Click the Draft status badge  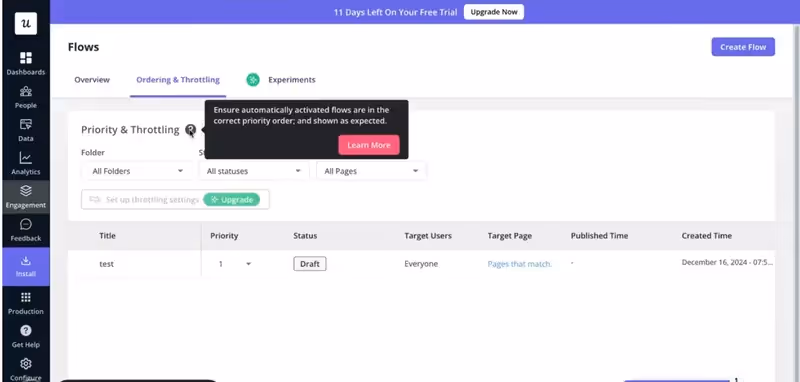(x=310, y=264)
